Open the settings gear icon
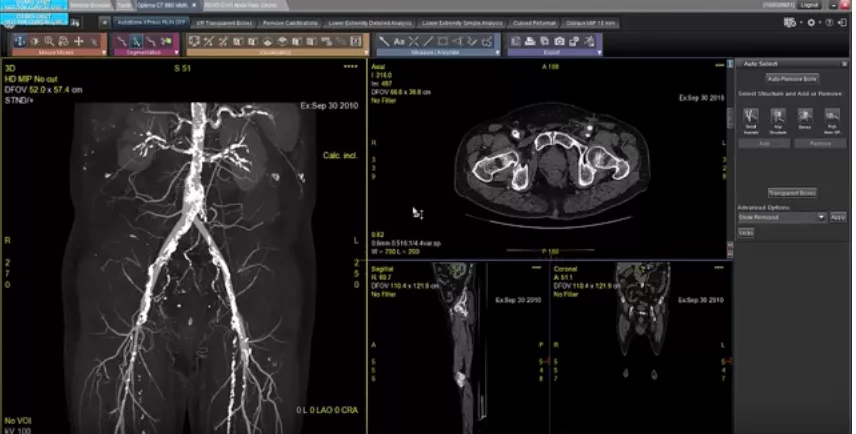 [x=811, y=23]
